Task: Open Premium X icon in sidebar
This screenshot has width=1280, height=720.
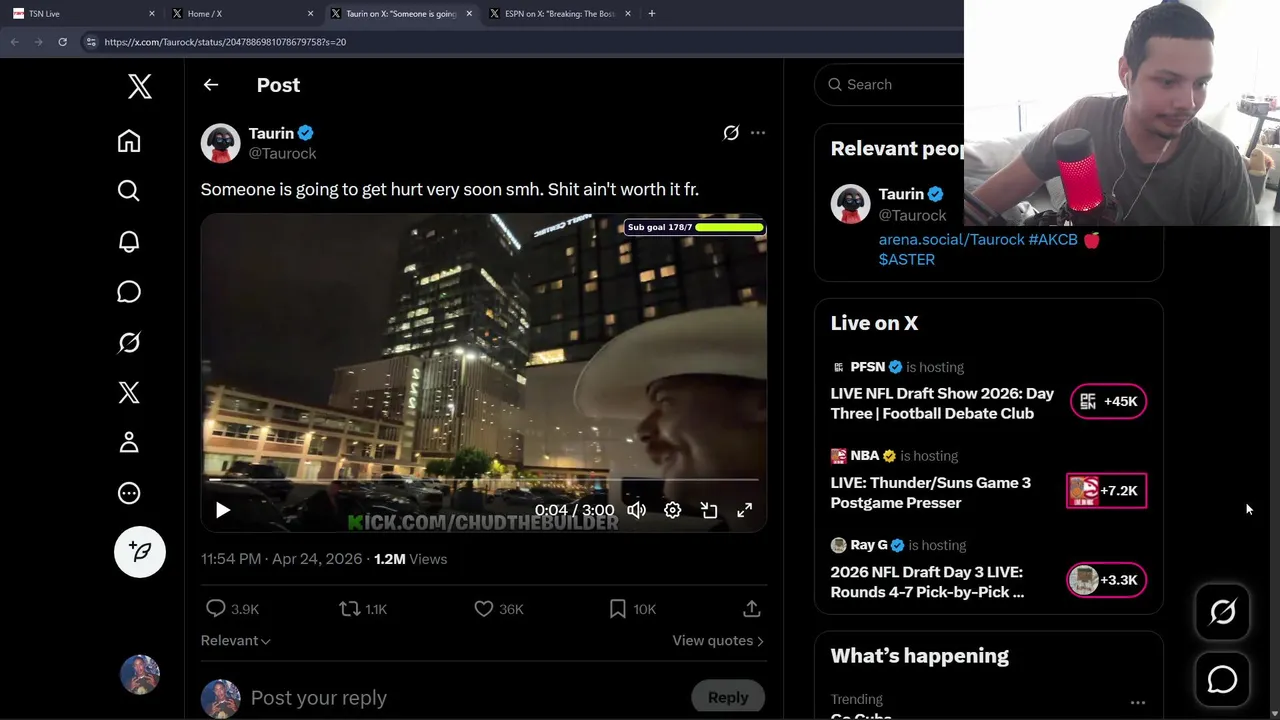Action: (129, 392)
